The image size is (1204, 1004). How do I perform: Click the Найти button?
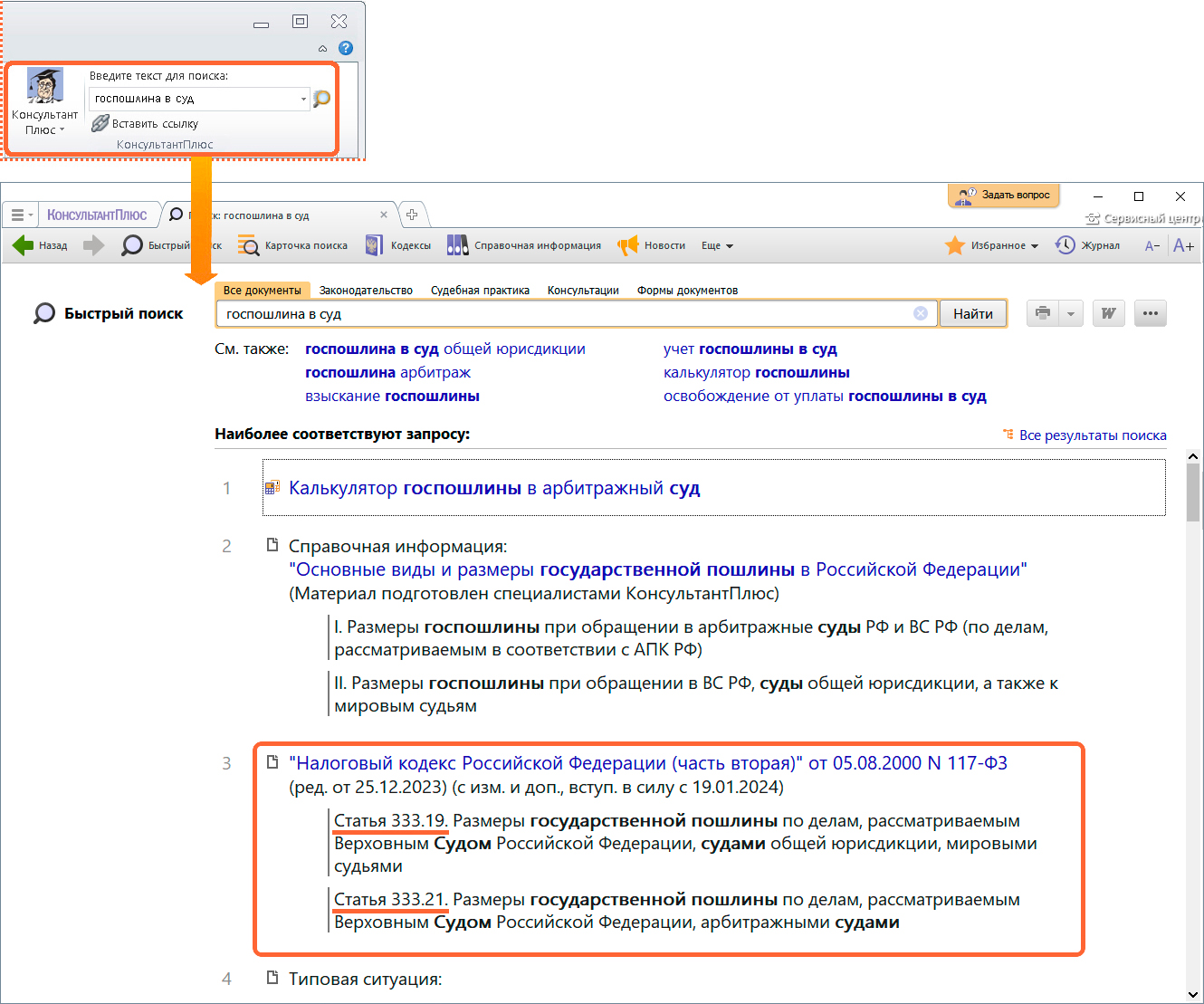[973, 313]
